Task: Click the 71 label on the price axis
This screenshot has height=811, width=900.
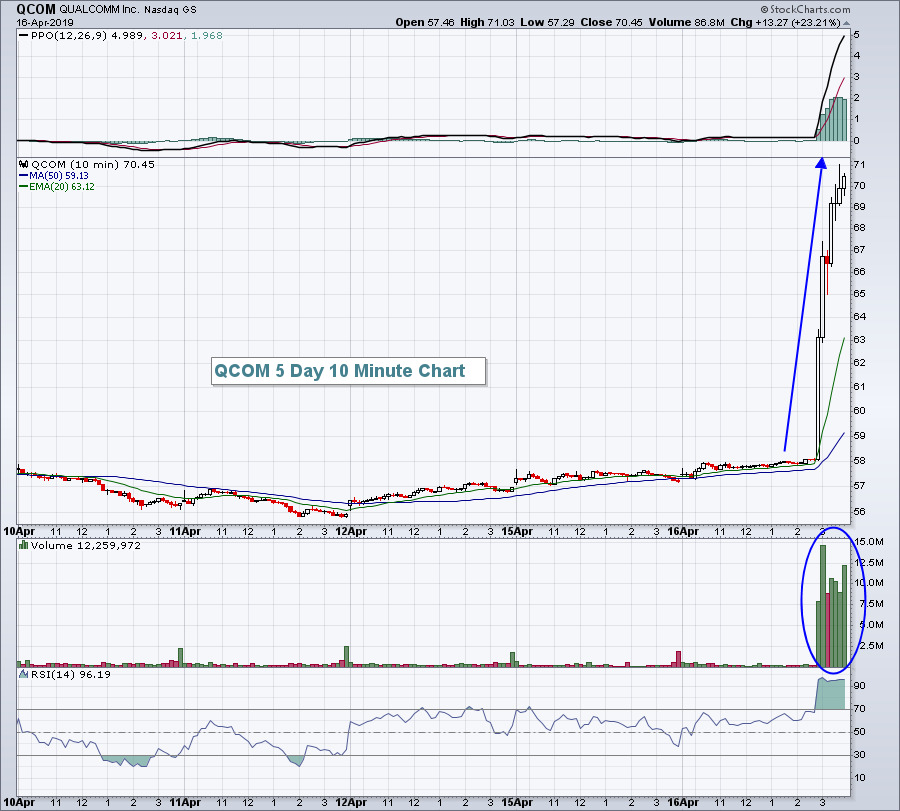Action: pyautogui.click(x=859, y=165)
